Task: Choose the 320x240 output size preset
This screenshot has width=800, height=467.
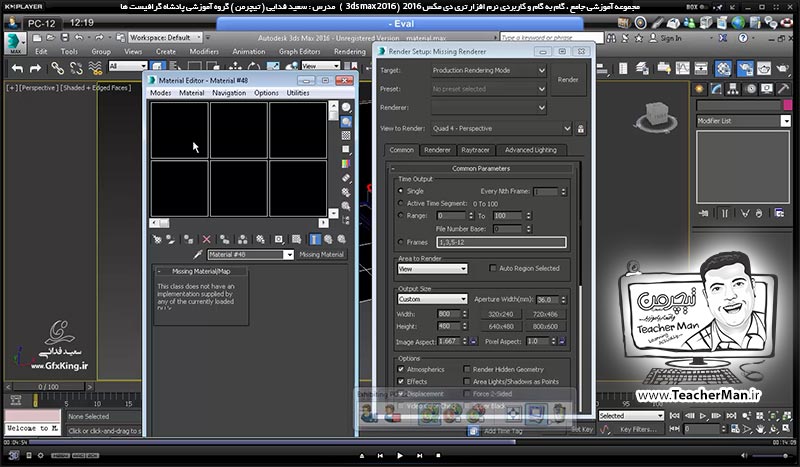Action: click(x=501, y=314)
